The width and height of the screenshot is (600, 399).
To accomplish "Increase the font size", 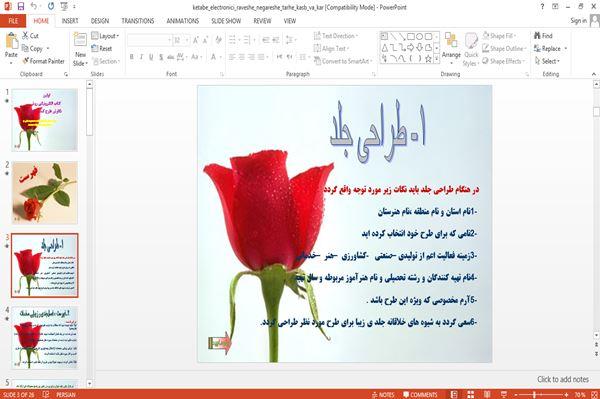I will [x=196, y=40].
